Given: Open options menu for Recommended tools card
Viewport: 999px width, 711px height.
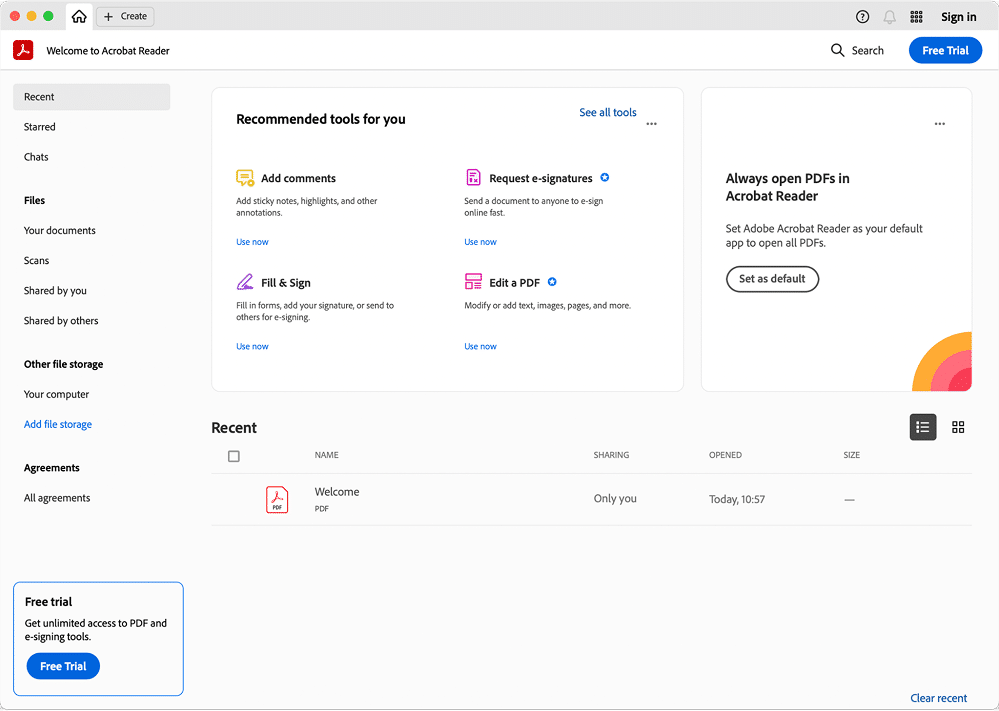Looking at the screenshot, I should click(651, 124).
